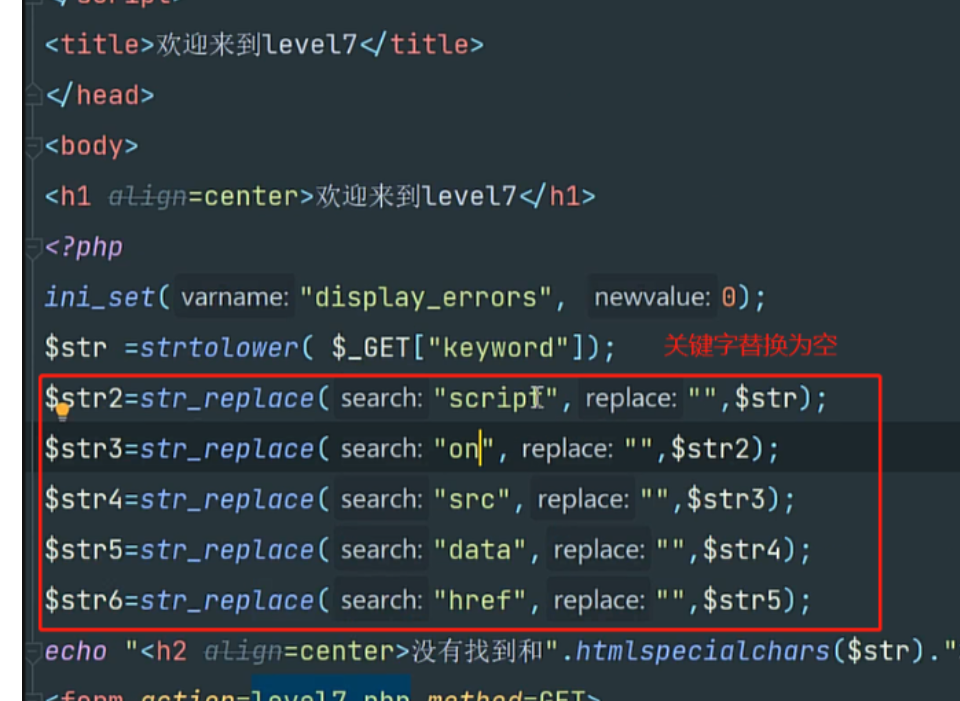Click the "display_errors" string
The width and height of the screenshot is (960, 701).
[426, 298]
